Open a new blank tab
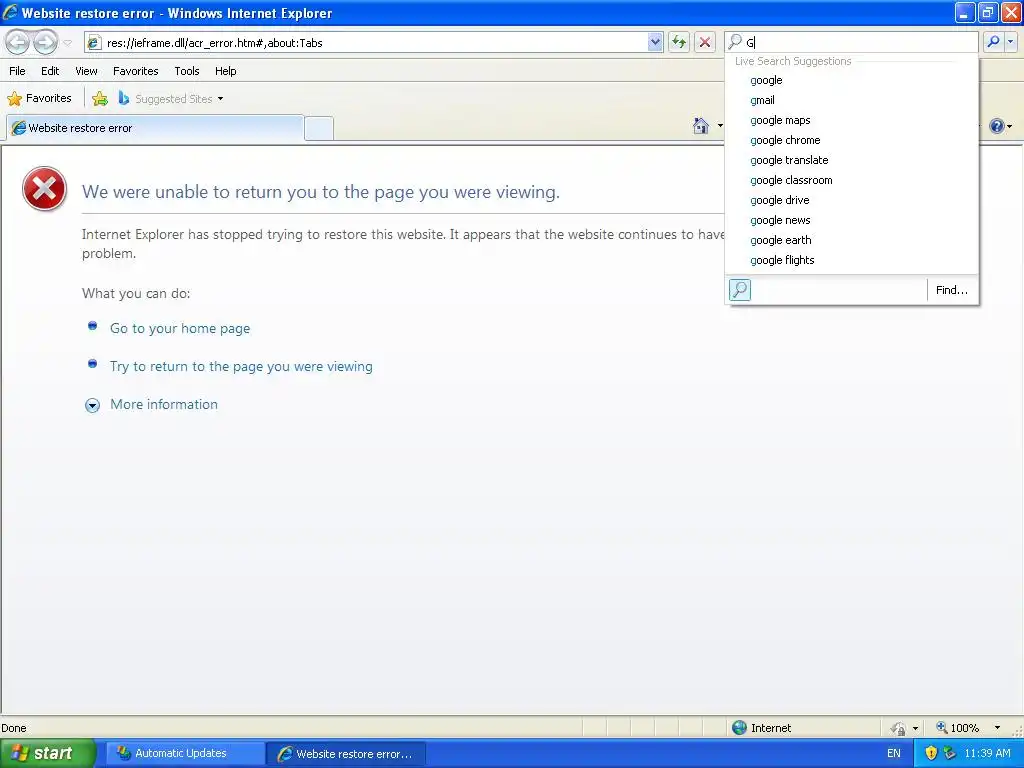Screen dimensions: 1024x768 point(319,128)
